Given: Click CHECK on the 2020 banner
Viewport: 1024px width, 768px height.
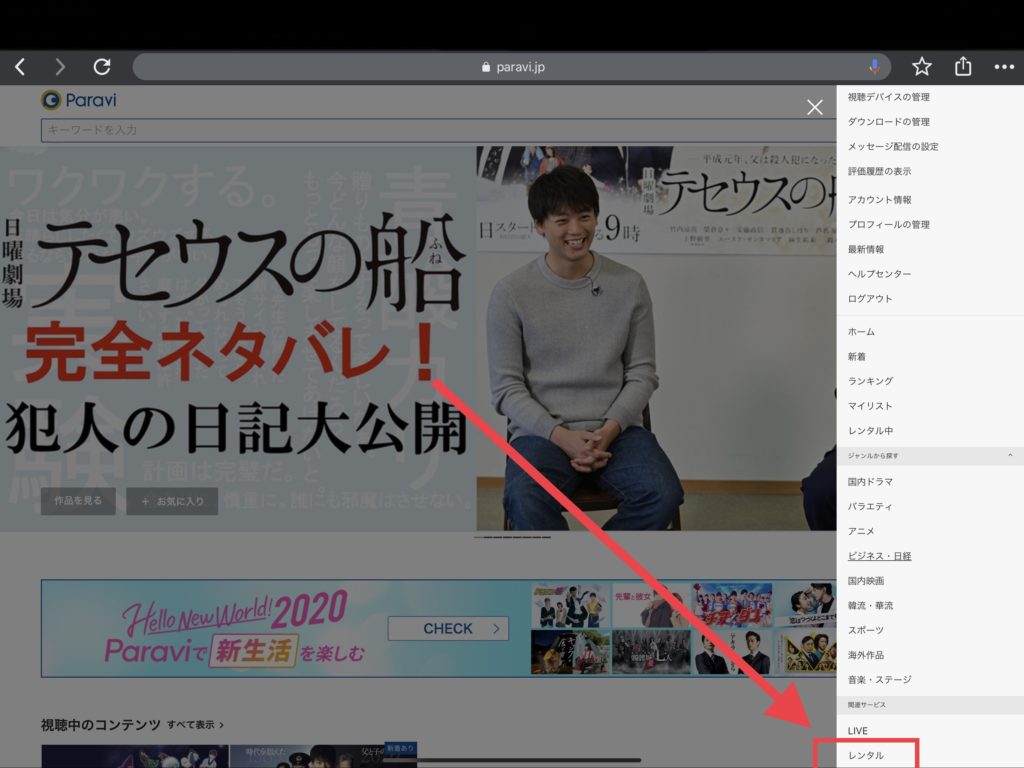Looking at the screenshot, I should coord(448,629).
